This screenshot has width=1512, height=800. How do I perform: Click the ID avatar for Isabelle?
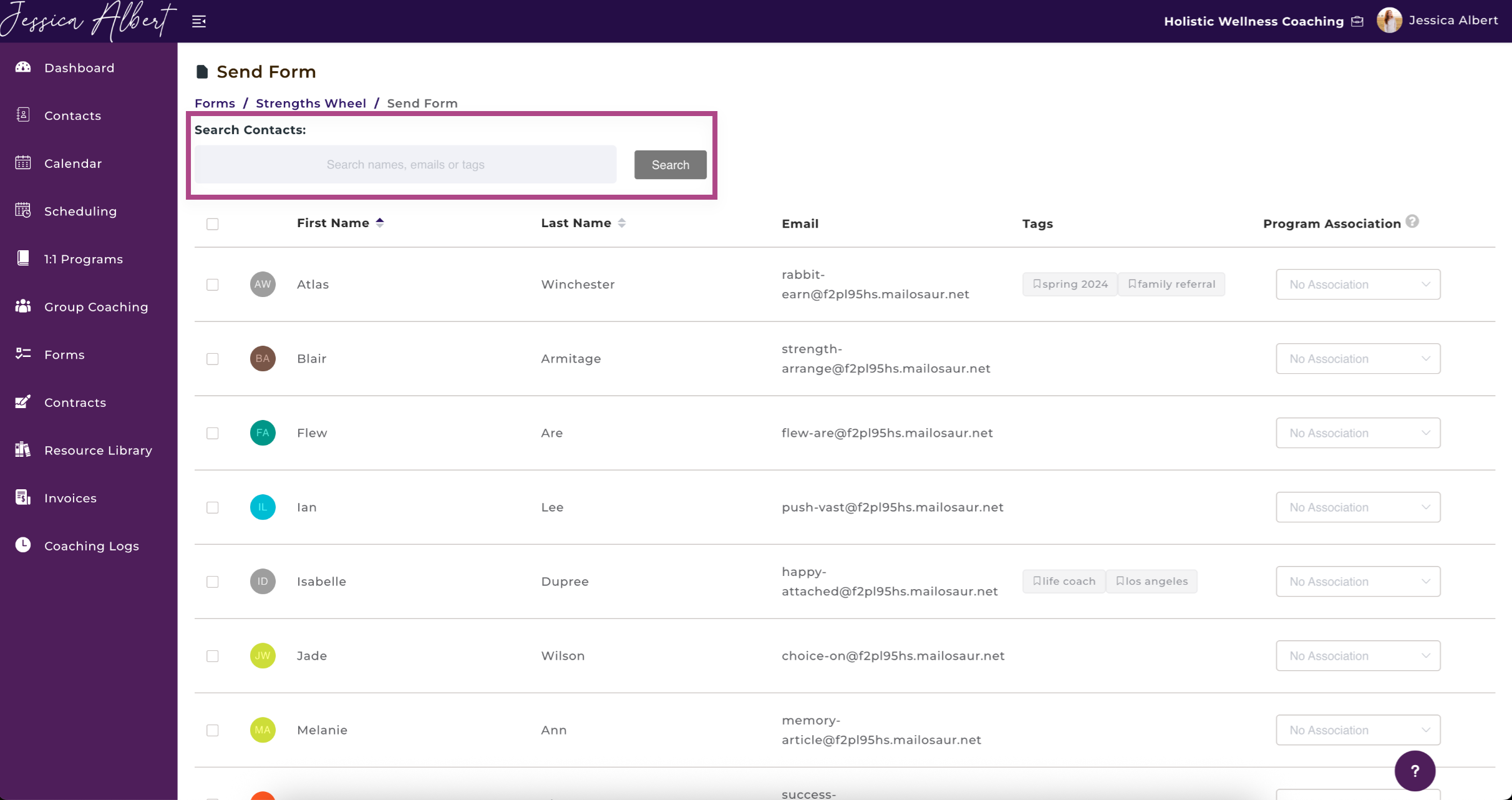click(263, 581)
